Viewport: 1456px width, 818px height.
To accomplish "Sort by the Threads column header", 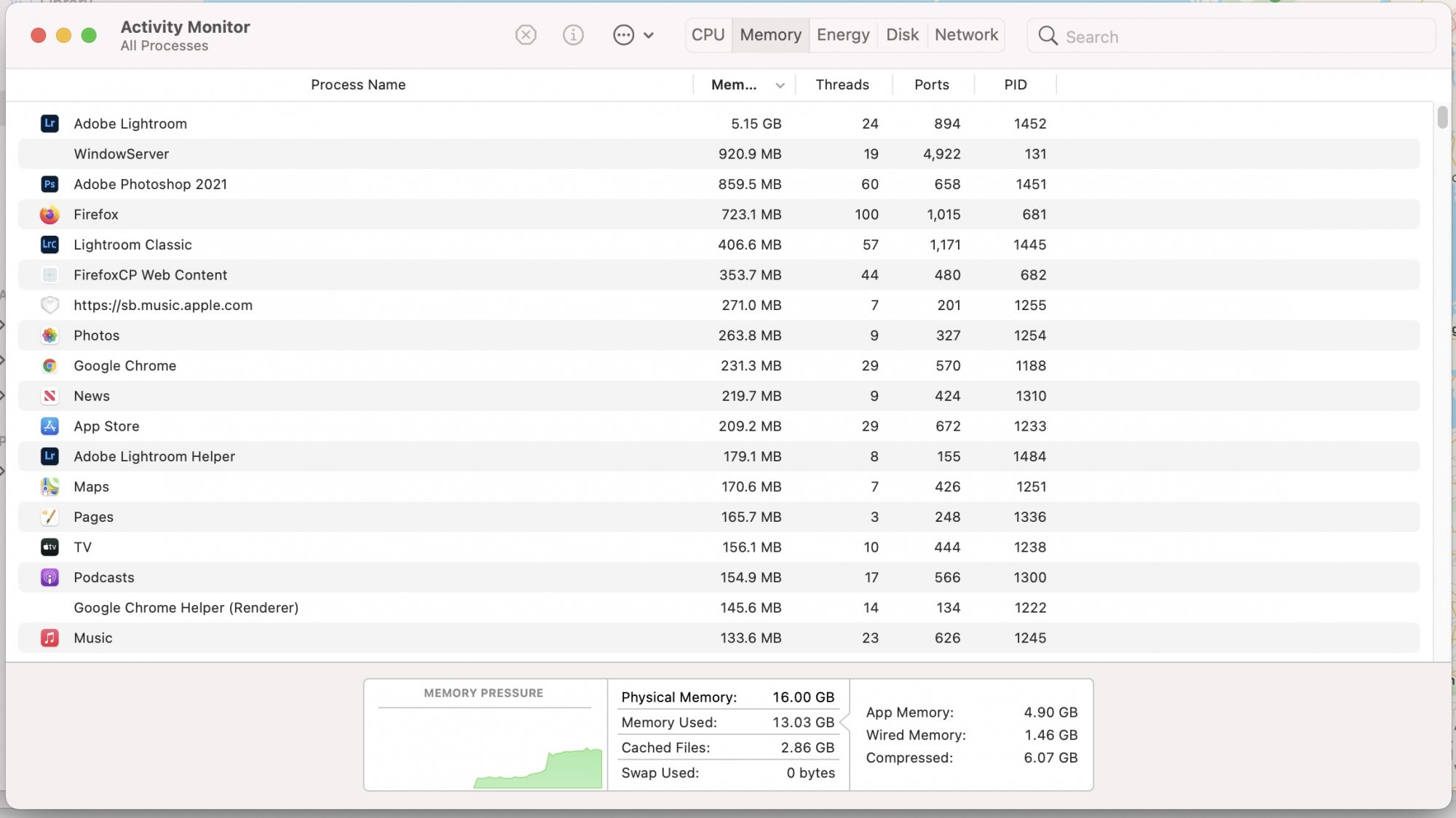I will click(842, 84).
